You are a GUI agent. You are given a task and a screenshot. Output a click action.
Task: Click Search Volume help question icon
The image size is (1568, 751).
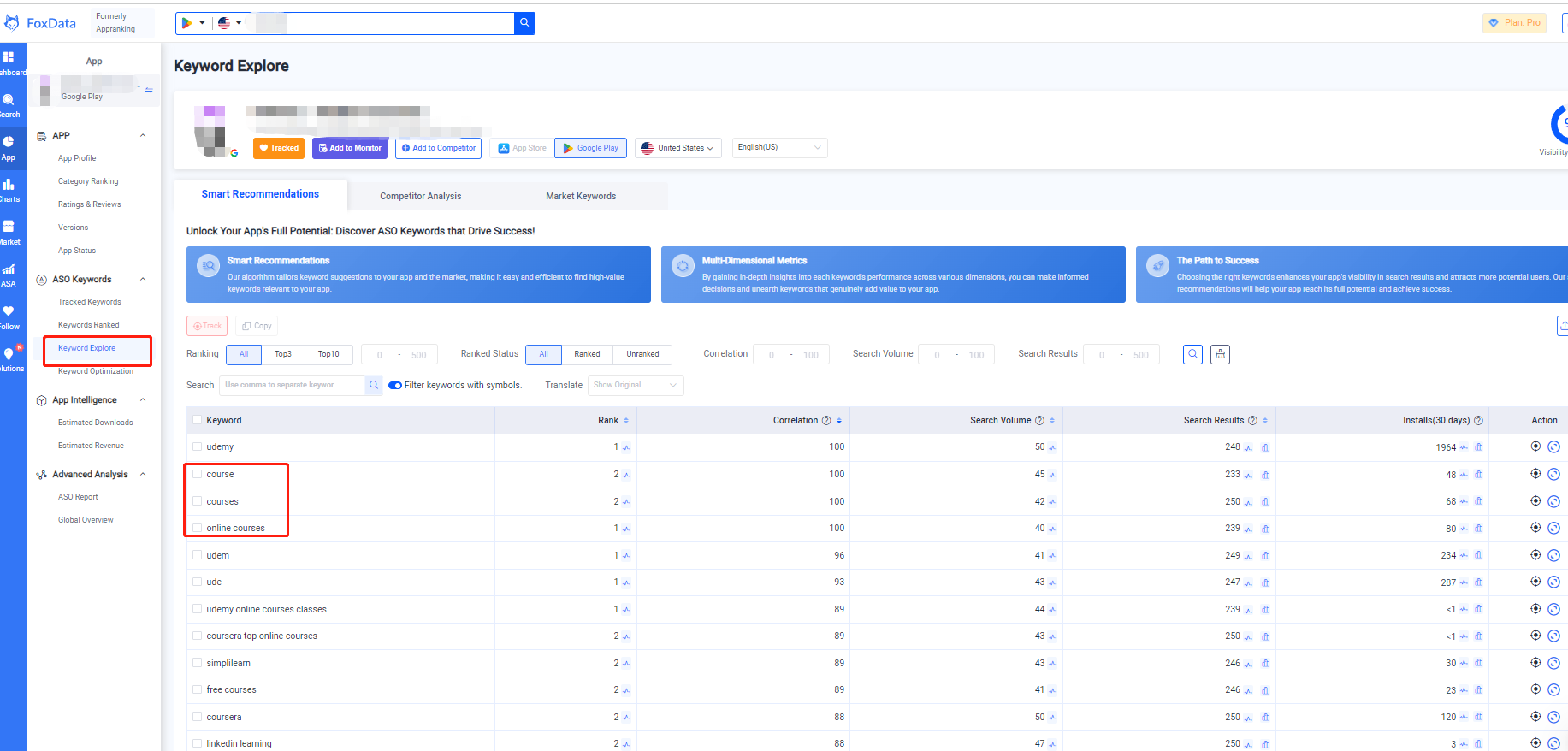click(1039, 421)
